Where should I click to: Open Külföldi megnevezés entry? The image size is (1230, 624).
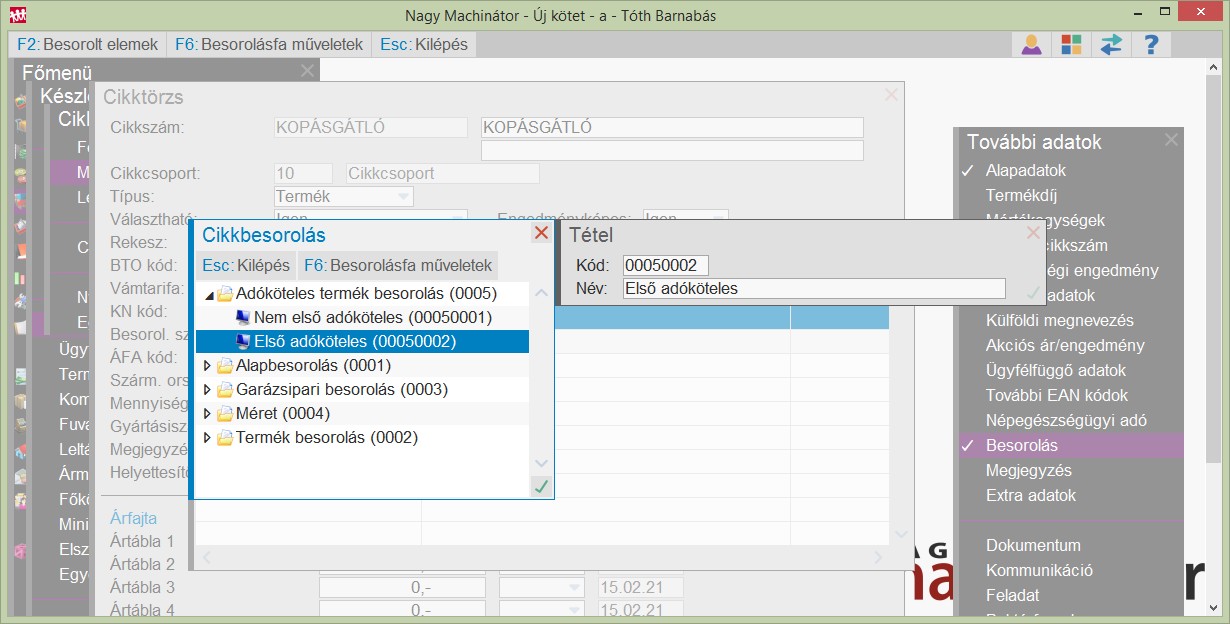click(1059, 321)
